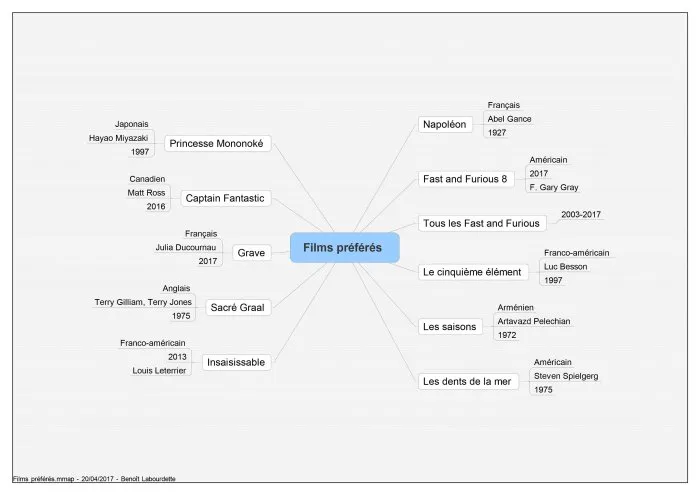Select the Julia Ducournau subtopic
This screenshot has height=495, width=700.
(186, 247)
